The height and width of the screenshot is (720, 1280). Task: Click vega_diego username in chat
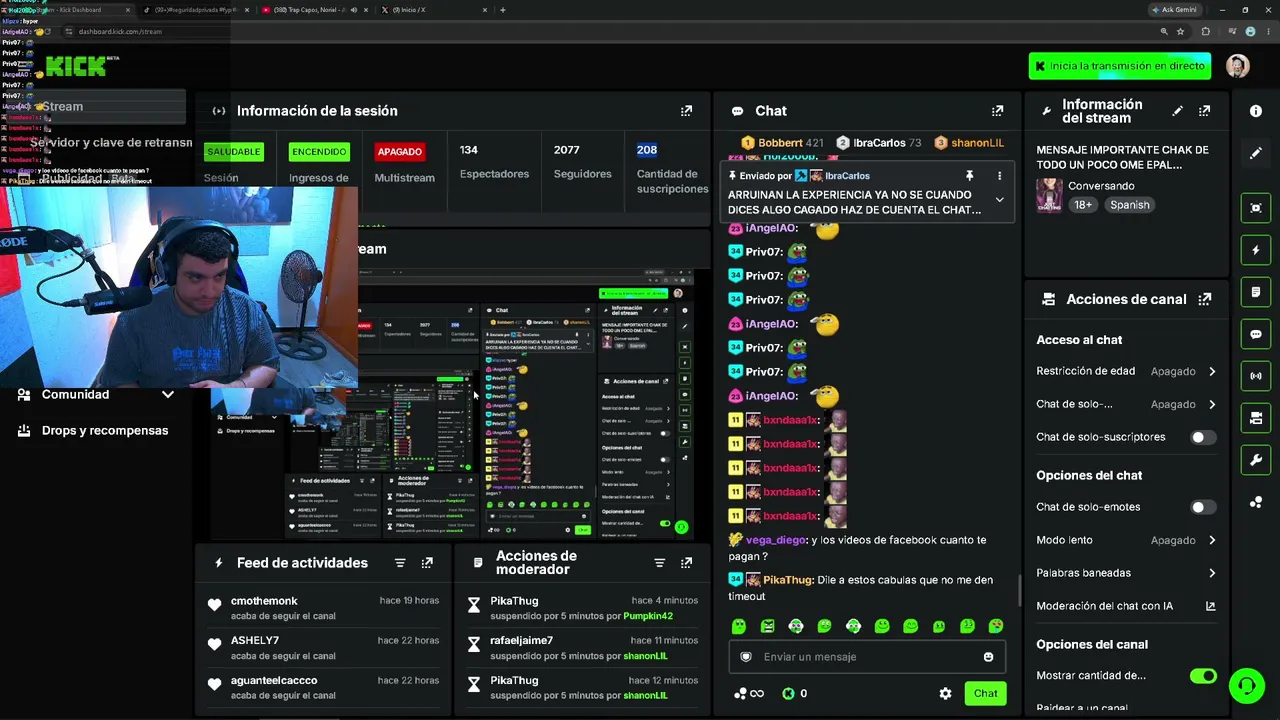(775, 540)
